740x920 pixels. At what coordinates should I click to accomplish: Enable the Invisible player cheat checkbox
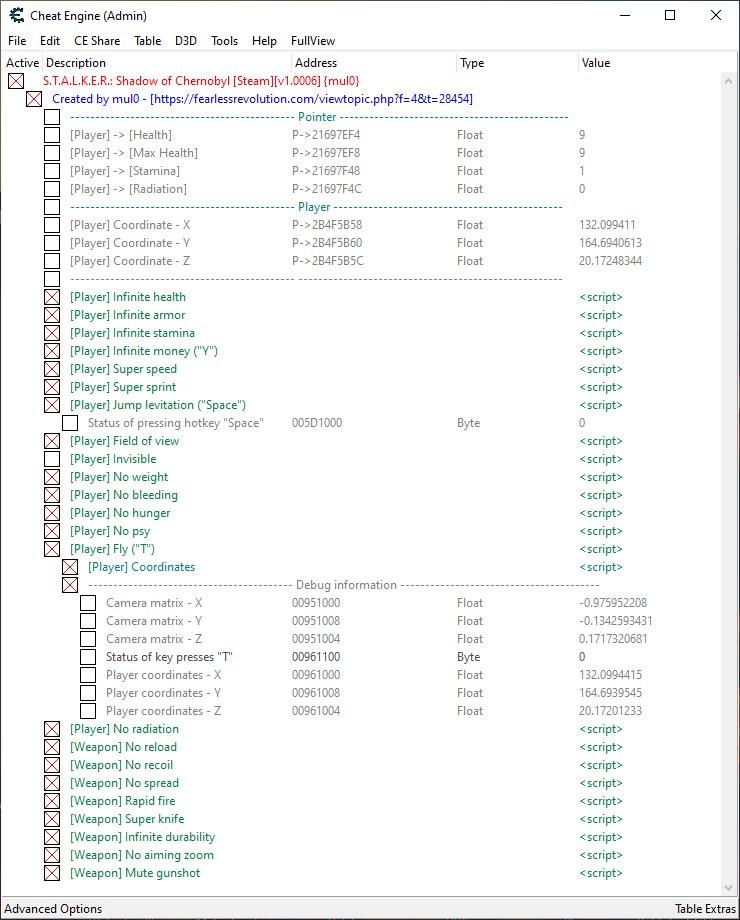click(52, 459)
